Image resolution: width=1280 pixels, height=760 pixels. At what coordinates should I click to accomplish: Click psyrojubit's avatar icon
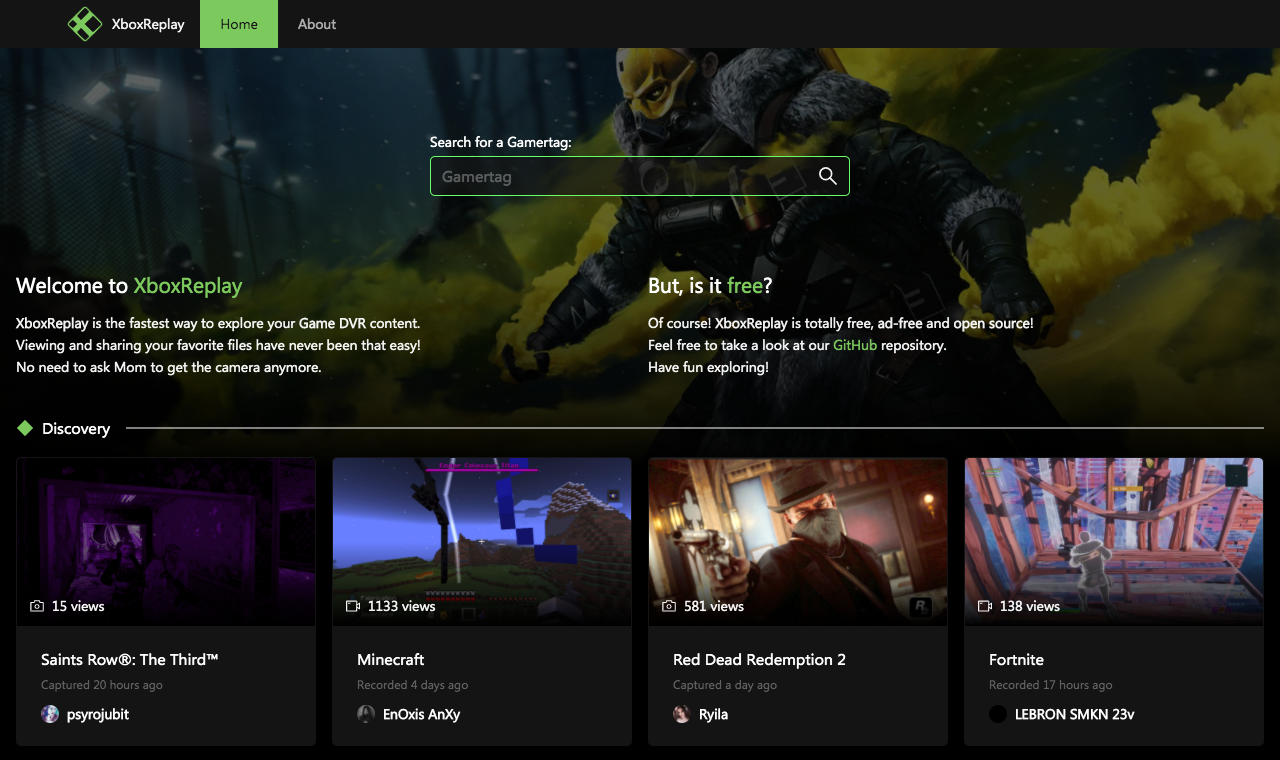[50, 714]
